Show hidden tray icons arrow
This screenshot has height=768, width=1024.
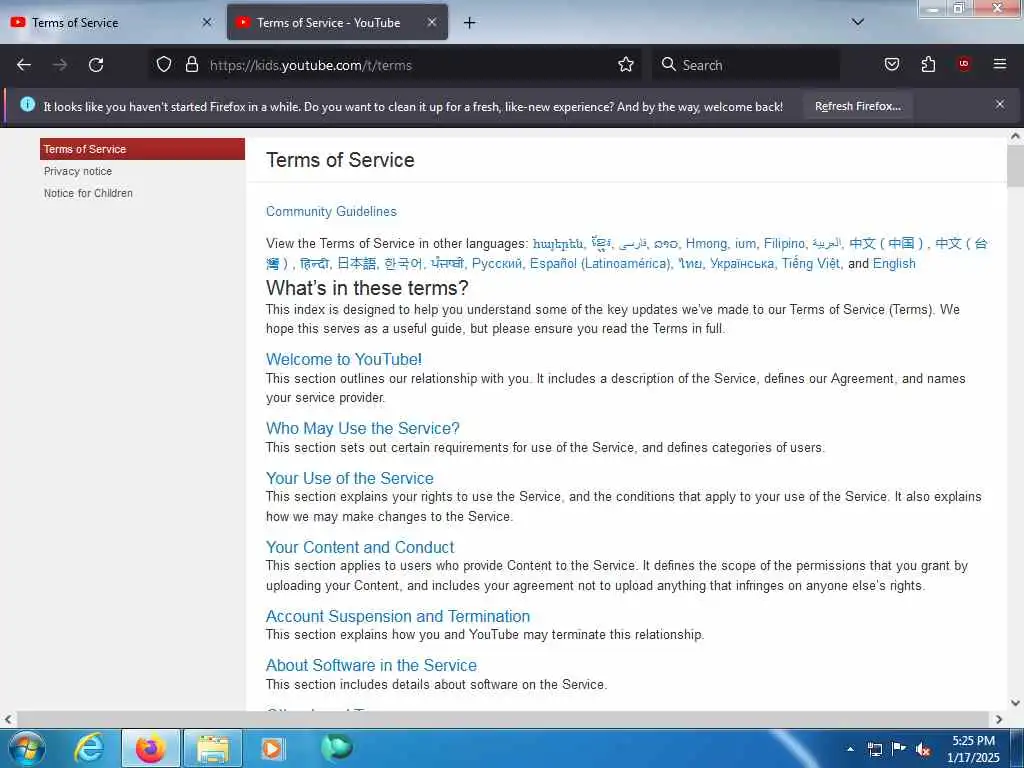(850, 749)
